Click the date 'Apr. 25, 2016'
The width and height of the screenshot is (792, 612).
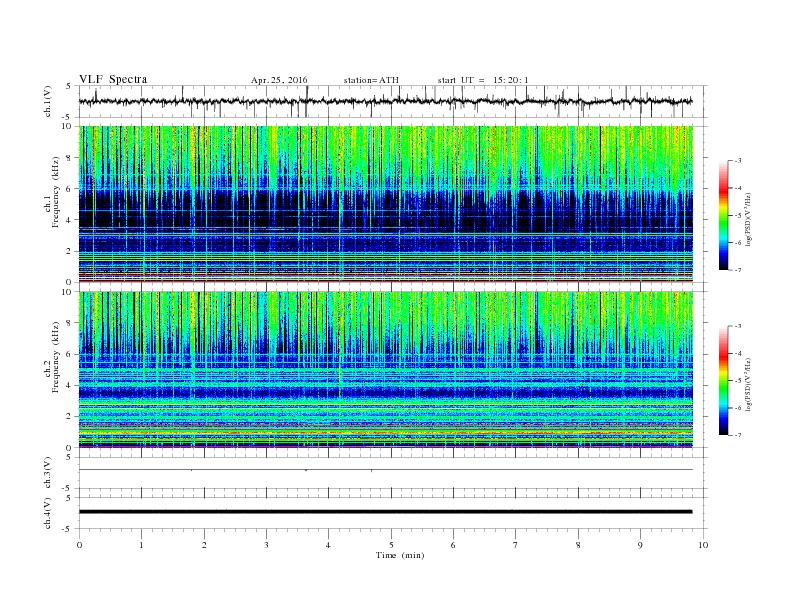pos(279,80)
